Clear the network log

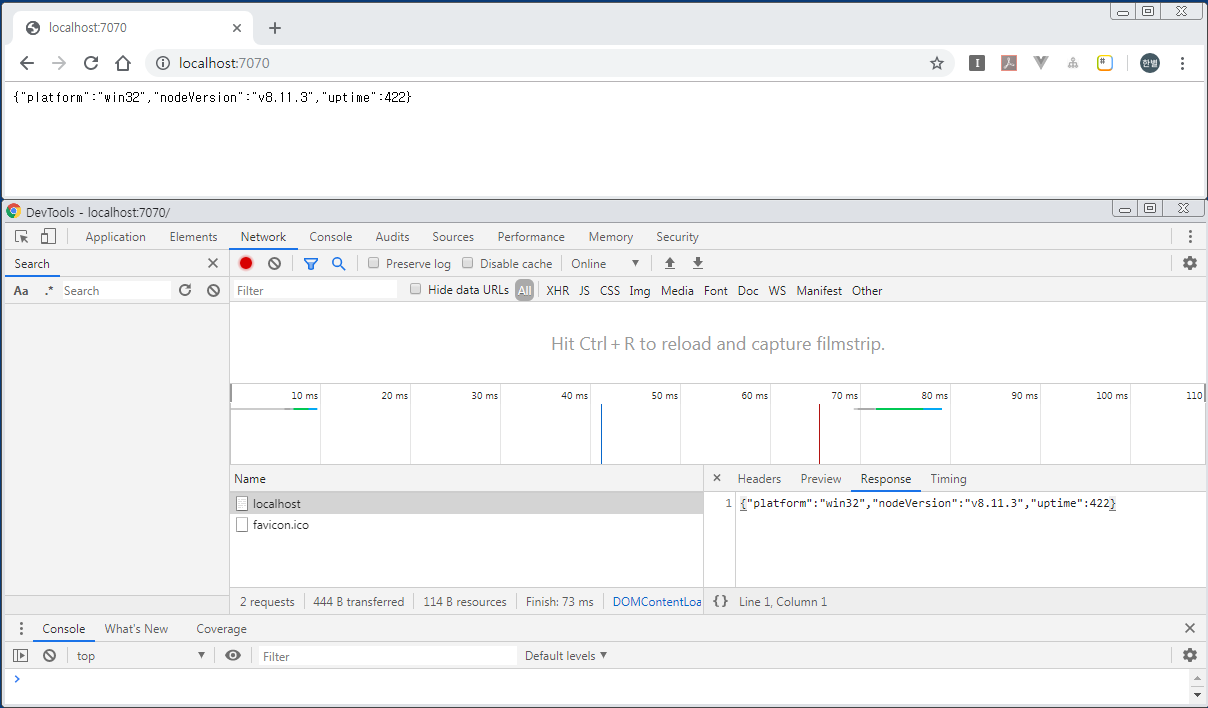click(274, 264)
